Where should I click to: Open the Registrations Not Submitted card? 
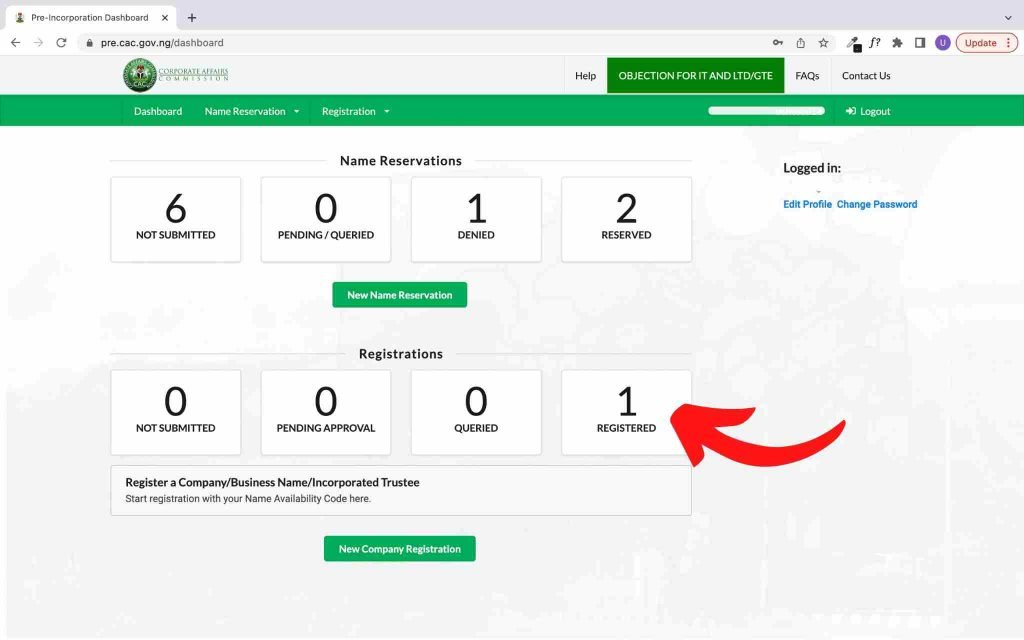pos(176,413)
